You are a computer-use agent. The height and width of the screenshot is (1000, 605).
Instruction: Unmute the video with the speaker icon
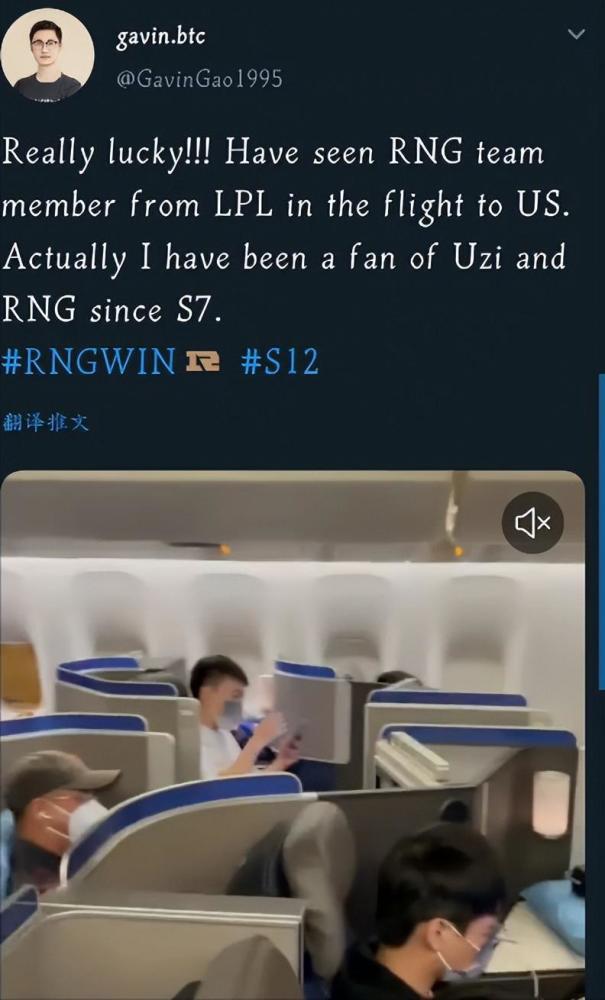[532, 522]
